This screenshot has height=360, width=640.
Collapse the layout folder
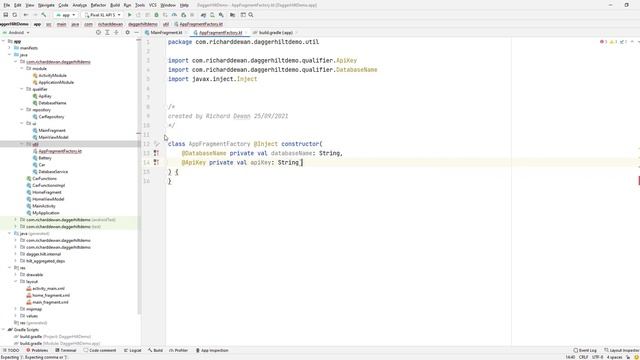(x=16, y=281)
